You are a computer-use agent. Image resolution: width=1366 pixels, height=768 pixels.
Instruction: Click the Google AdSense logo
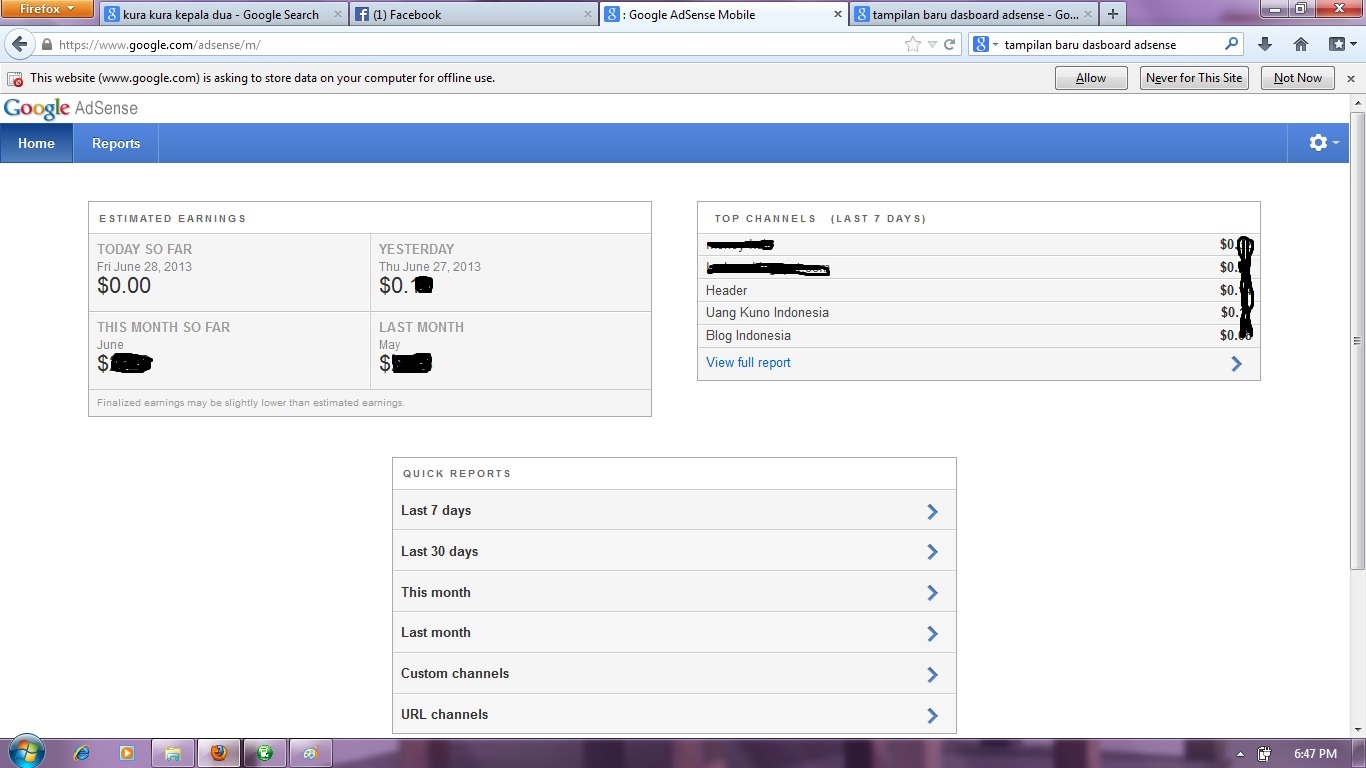(x=70, y=108)
